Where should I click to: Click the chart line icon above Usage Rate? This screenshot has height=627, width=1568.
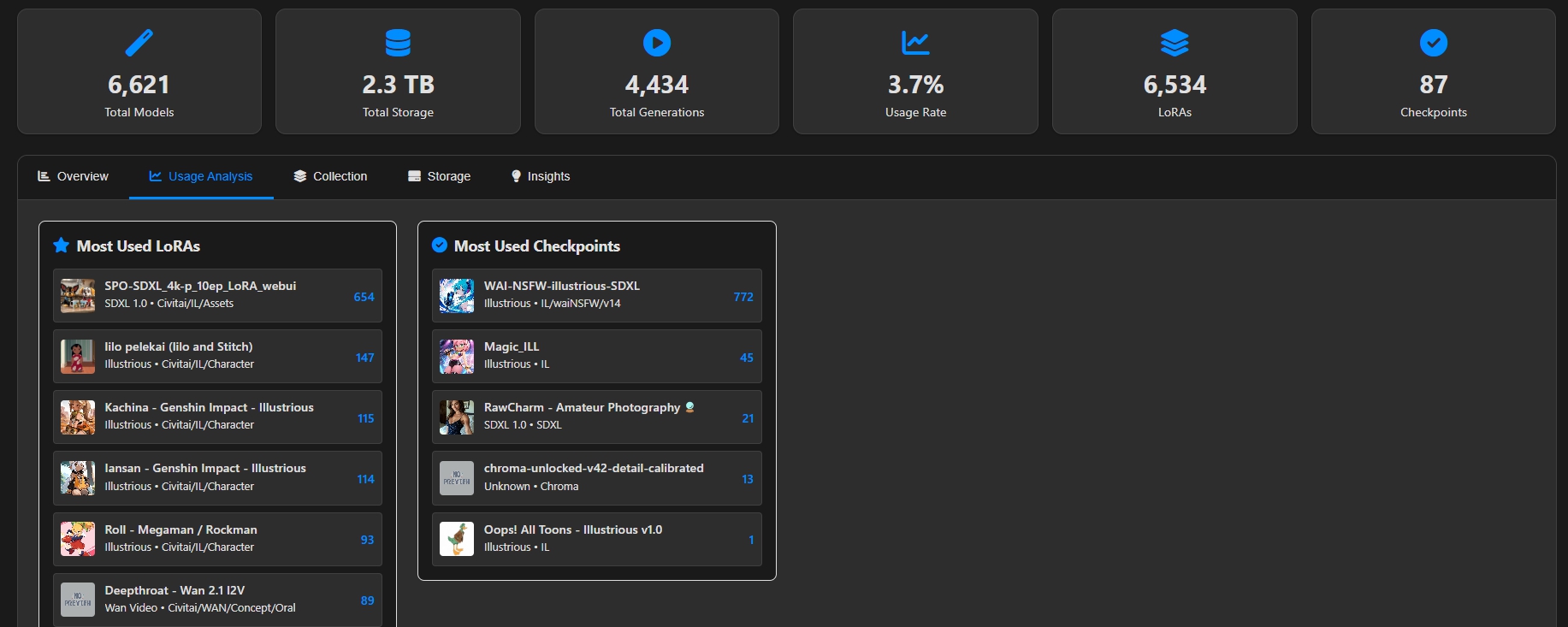tap(915, 42)
